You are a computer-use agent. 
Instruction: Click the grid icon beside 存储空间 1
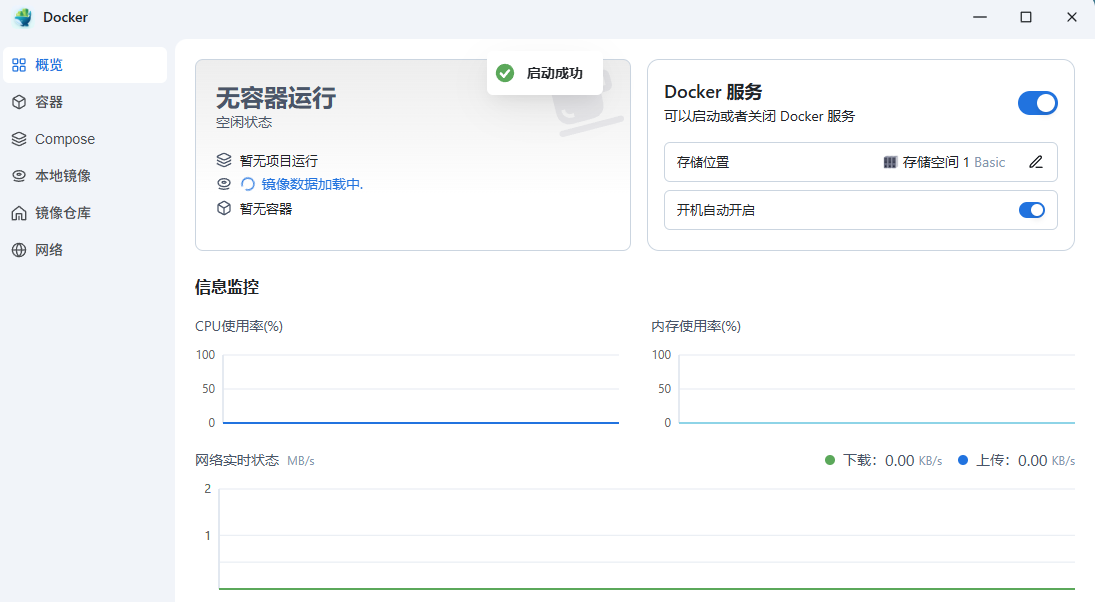pyautogui.click(x=890, y=162)
